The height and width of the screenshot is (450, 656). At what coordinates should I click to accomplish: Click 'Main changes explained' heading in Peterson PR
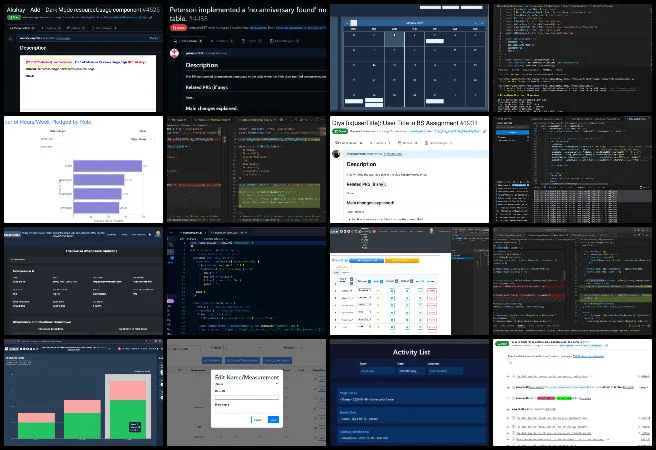pos(211,108)
